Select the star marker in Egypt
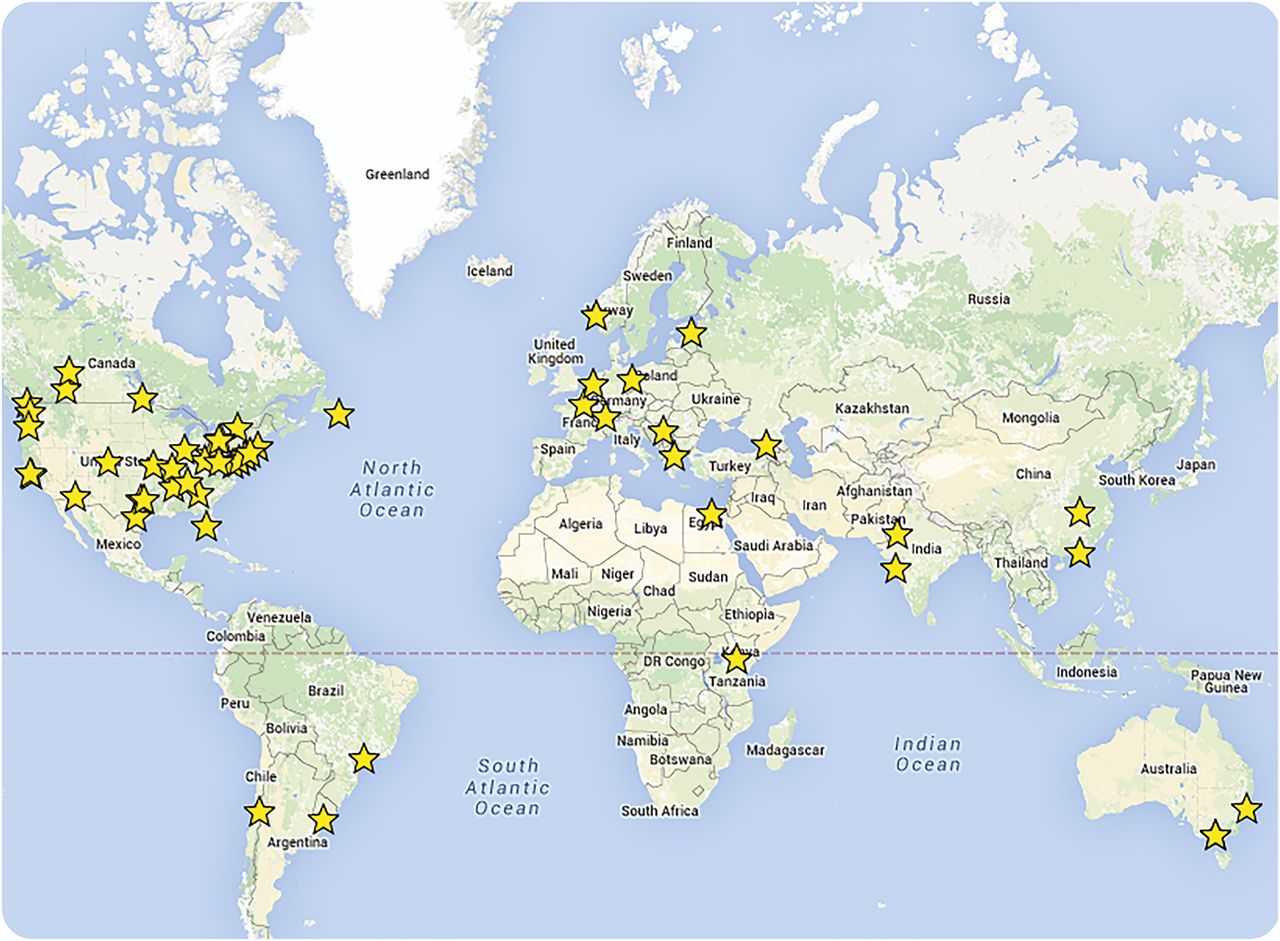Screen dimensions: 1280x941 coord(710,514)
